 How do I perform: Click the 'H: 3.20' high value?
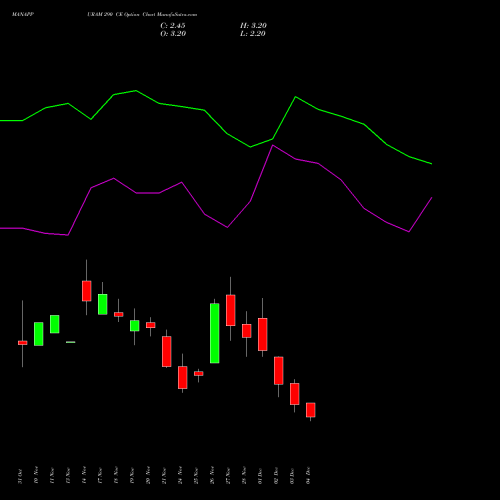[253, 26]
